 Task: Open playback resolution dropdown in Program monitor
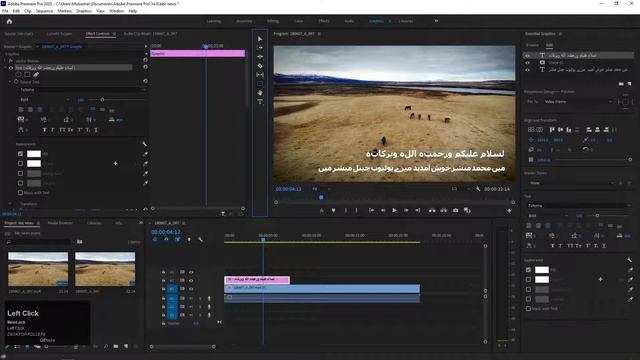pyautogui.click(x=460, y=189)
